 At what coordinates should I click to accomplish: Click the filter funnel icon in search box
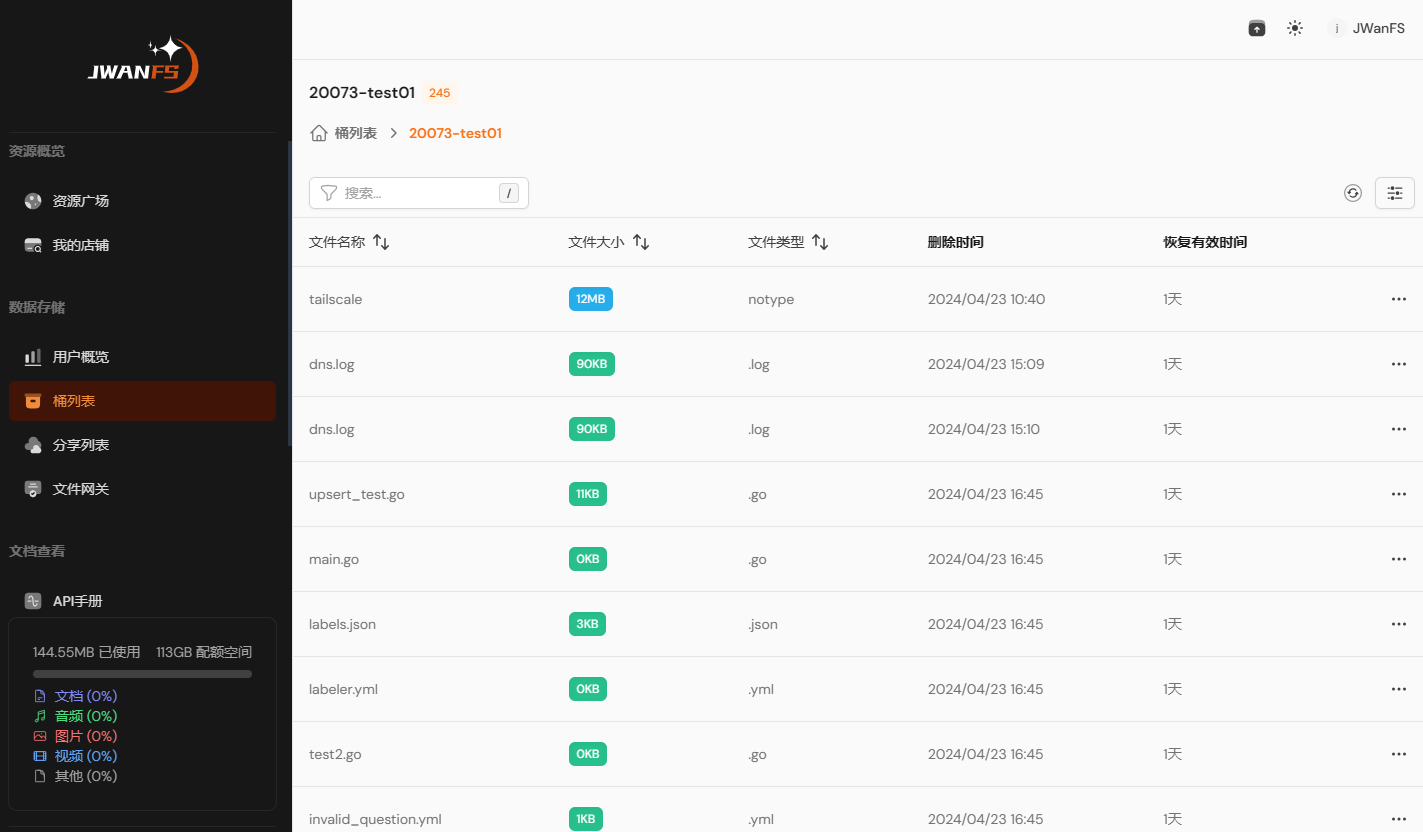tap(328, 193)
